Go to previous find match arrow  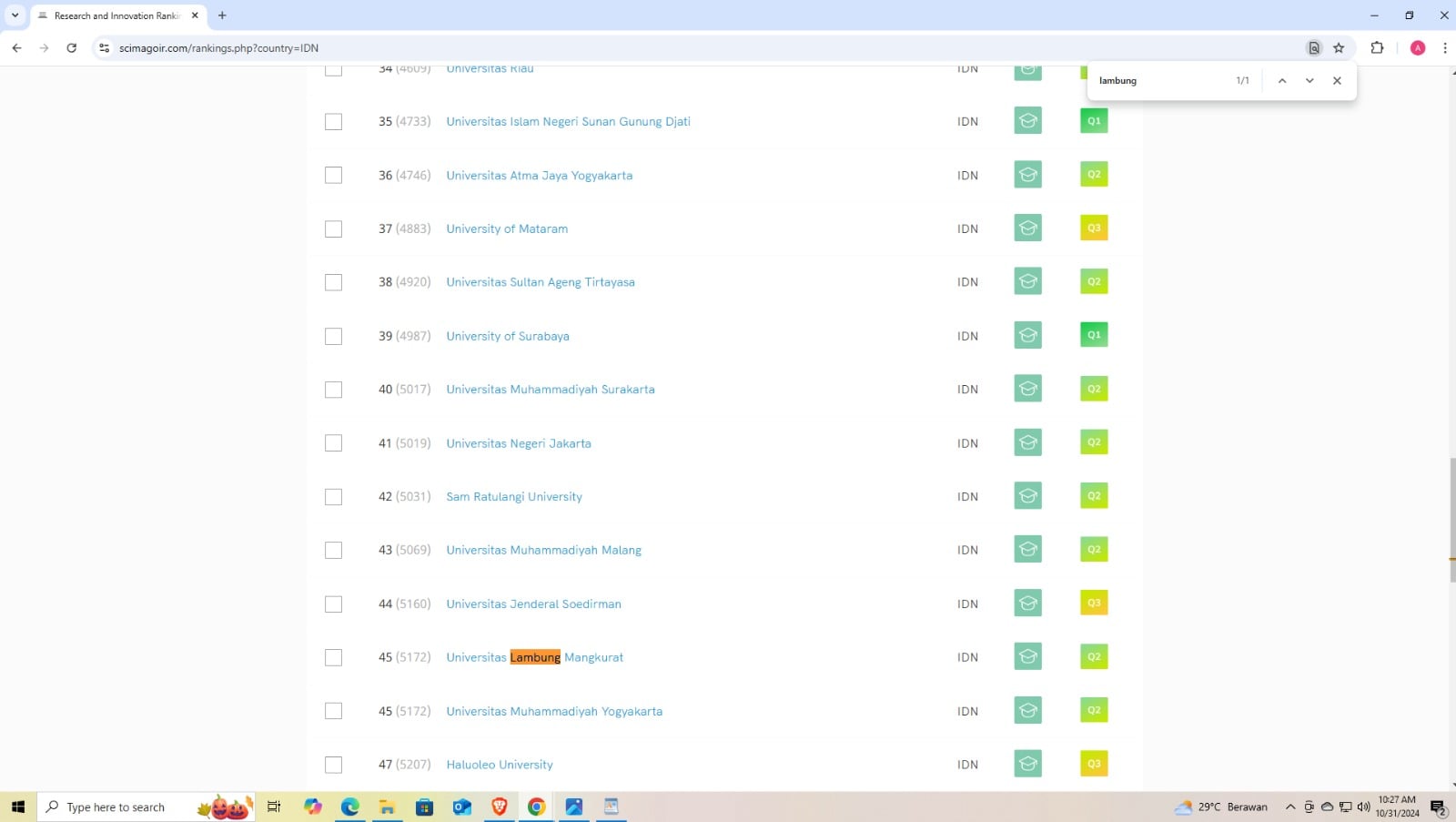point(1282,80)
